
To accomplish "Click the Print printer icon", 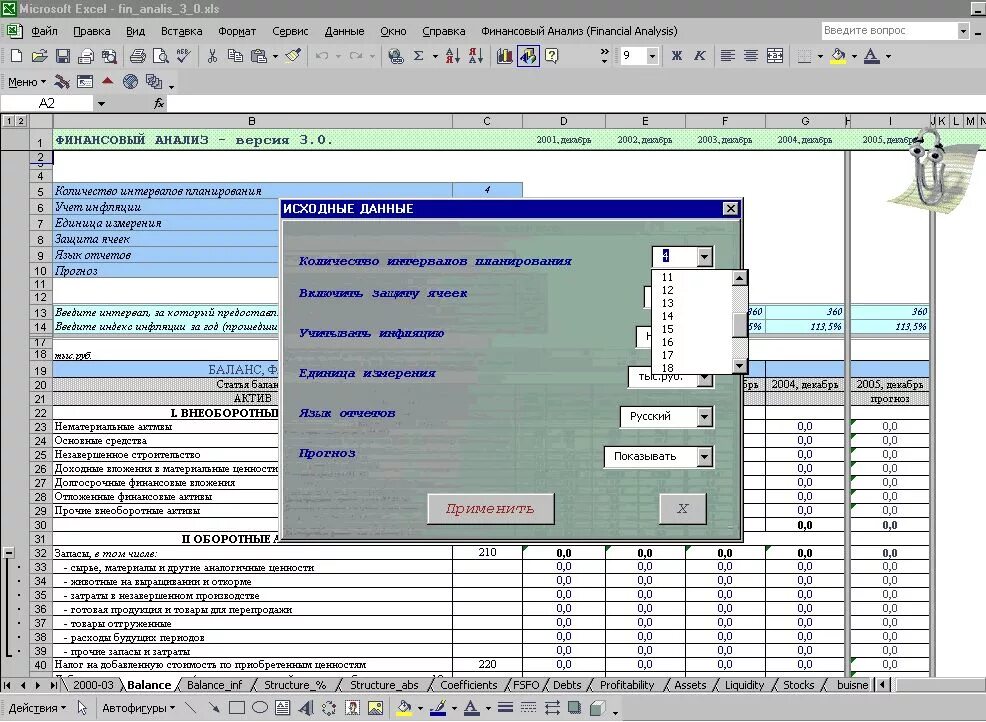I will (138, 56).
